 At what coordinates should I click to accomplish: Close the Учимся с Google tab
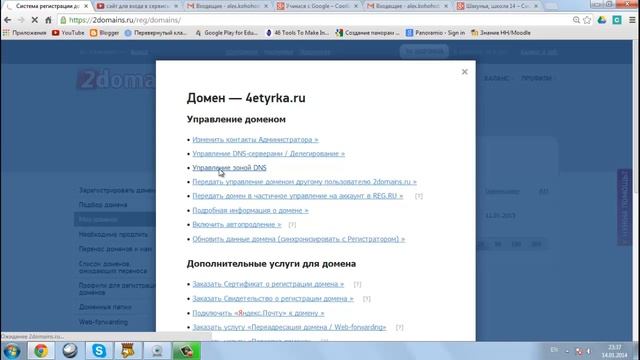click(356, 6)
